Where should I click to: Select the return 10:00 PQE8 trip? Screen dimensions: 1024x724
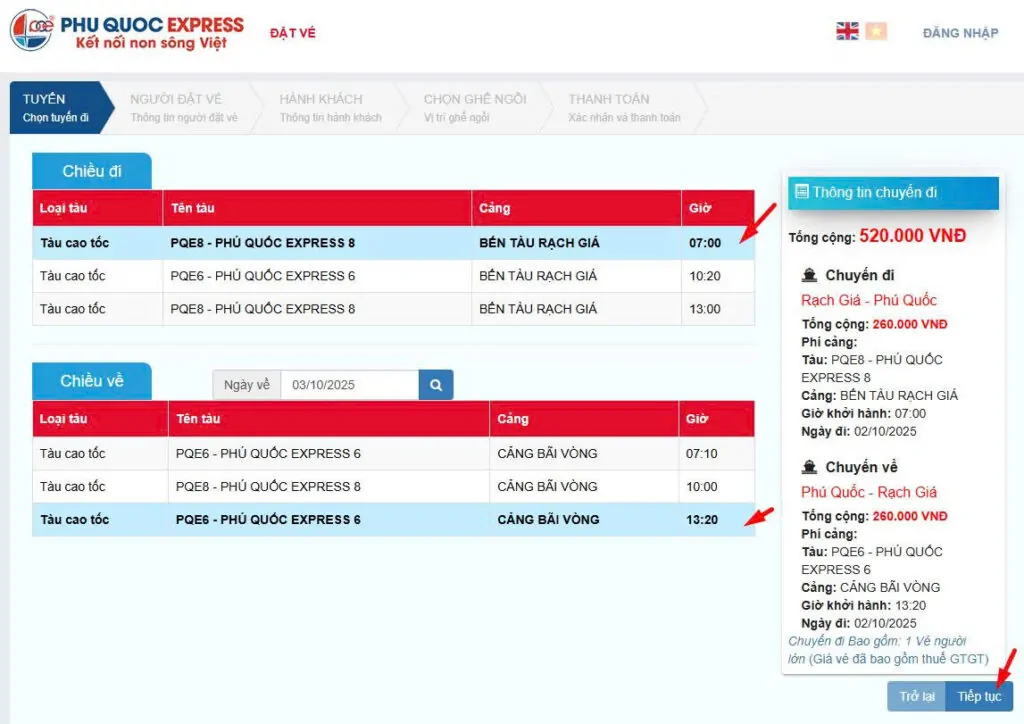394,486
